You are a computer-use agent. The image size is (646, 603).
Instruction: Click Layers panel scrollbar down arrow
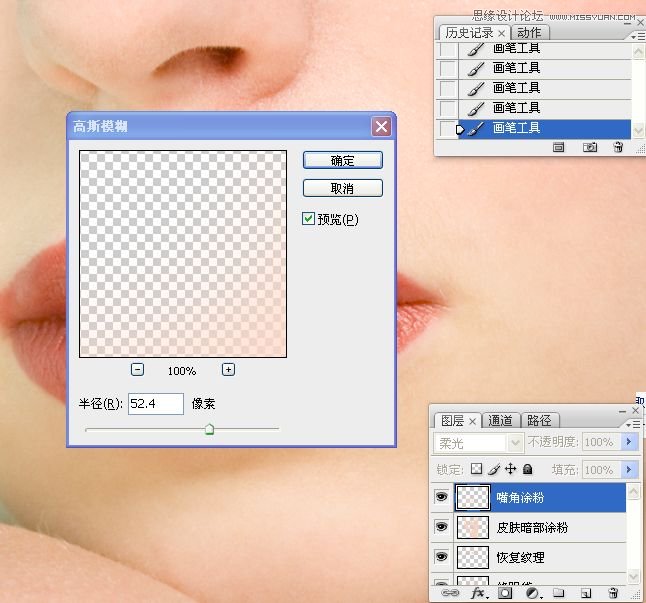point(633,576)
